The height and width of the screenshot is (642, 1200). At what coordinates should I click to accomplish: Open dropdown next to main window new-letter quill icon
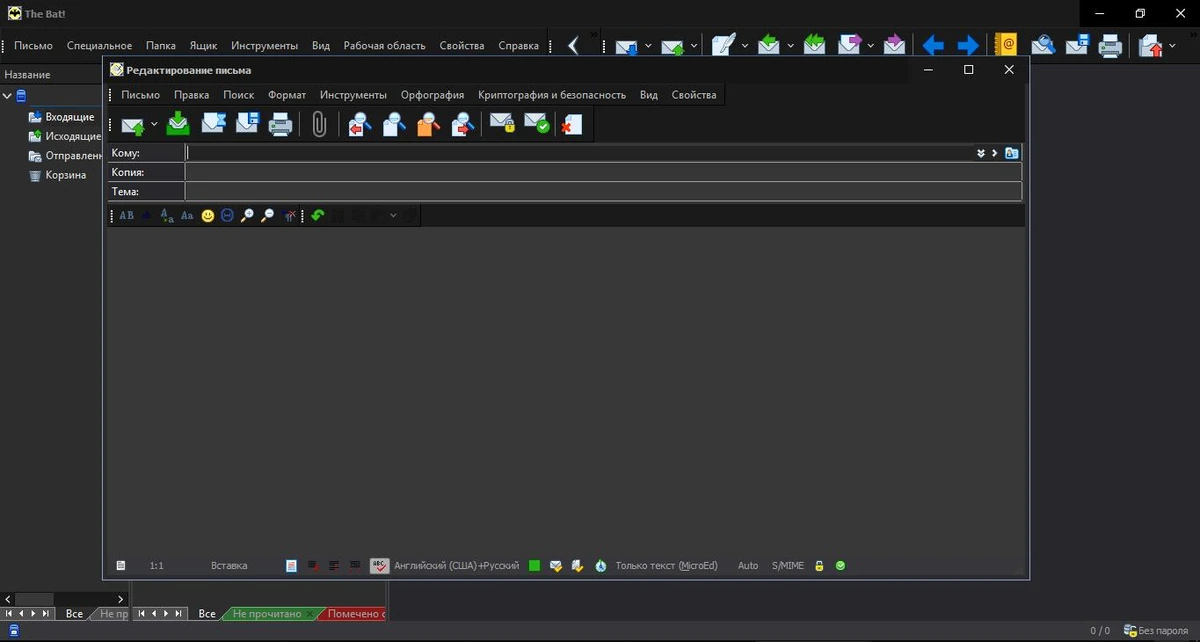[x=744, y=45]
